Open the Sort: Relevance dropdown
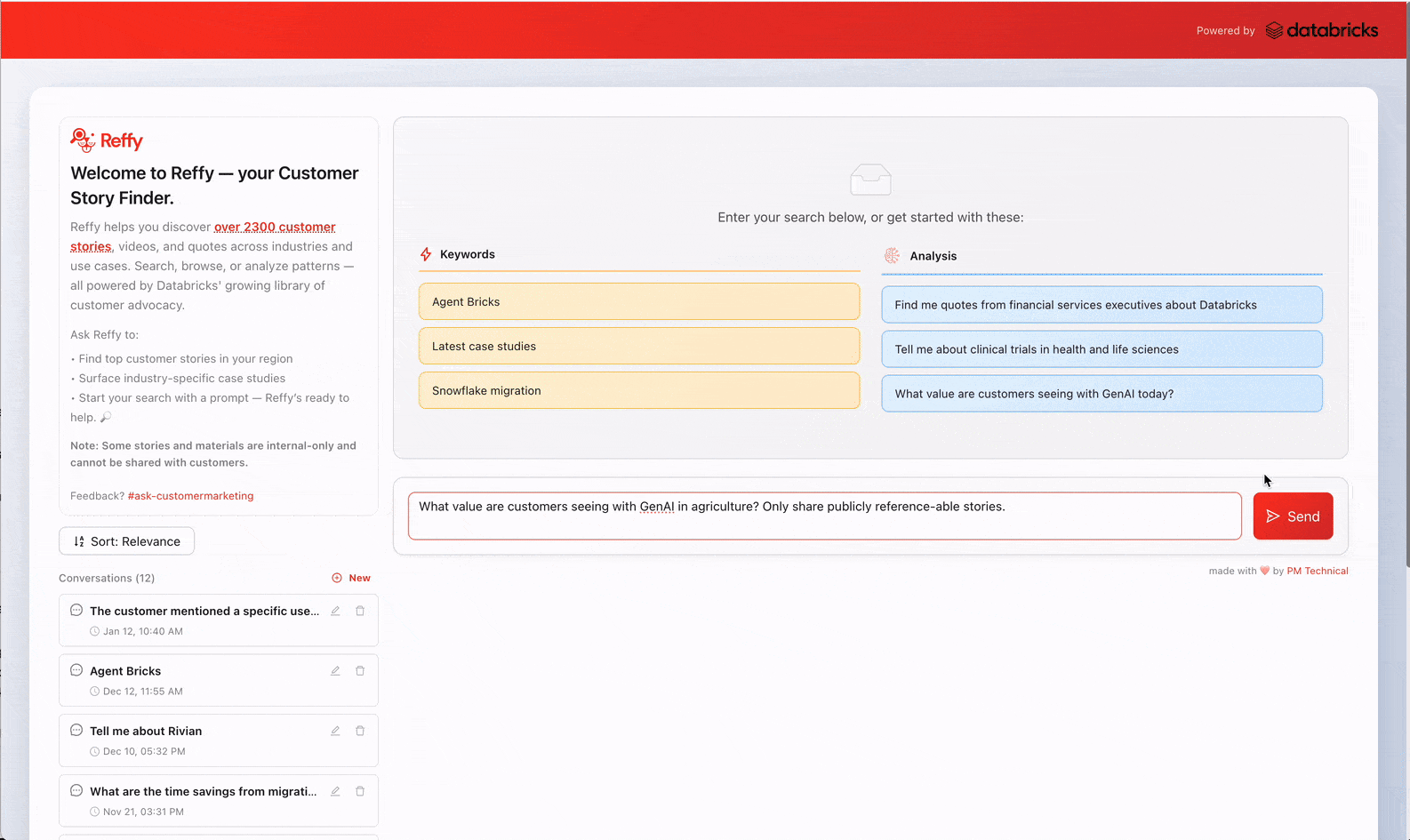Screen dimensions: 1410x840 126,541
